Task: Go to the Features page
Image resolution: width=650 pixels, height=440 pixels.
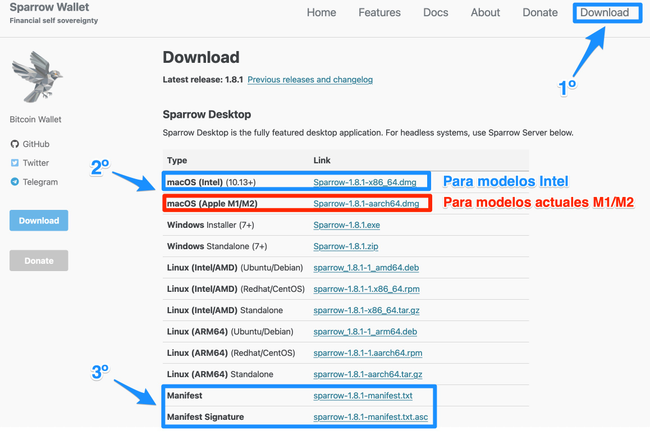Action: coord(378,13)
